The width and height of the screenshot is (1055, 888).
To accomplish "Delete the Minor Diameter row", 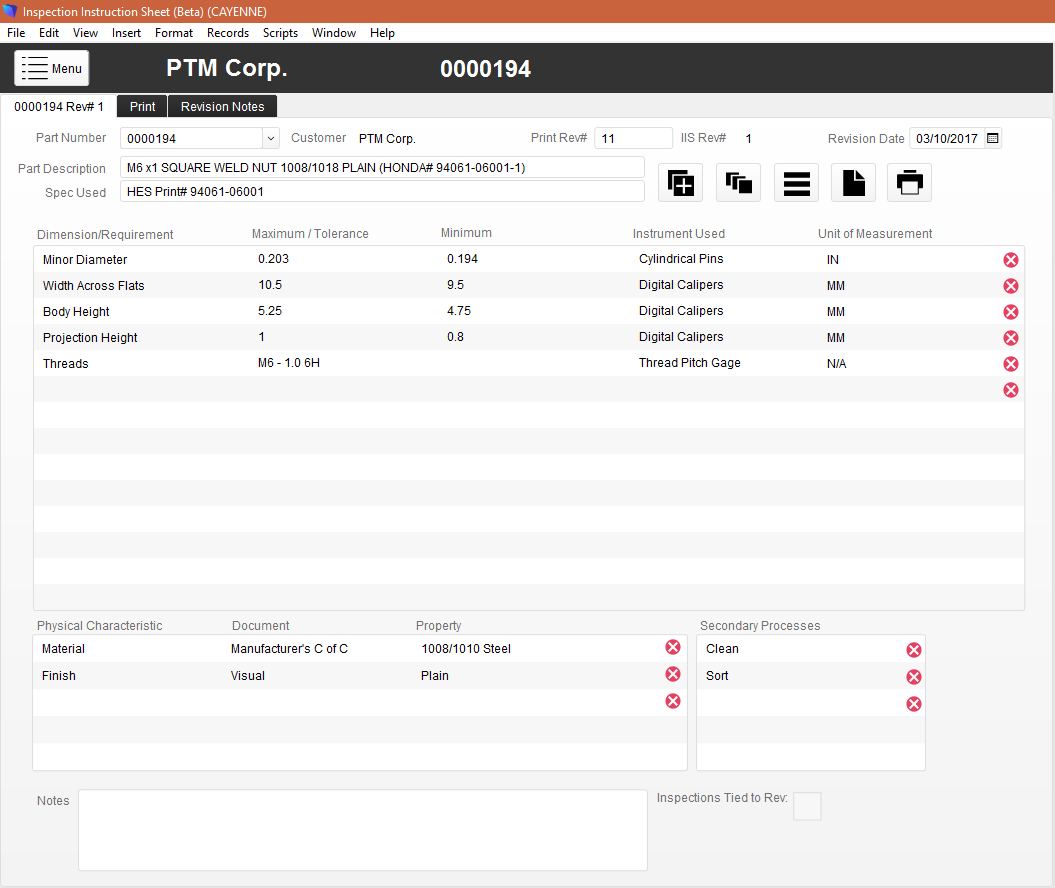I will [1011, 260].
